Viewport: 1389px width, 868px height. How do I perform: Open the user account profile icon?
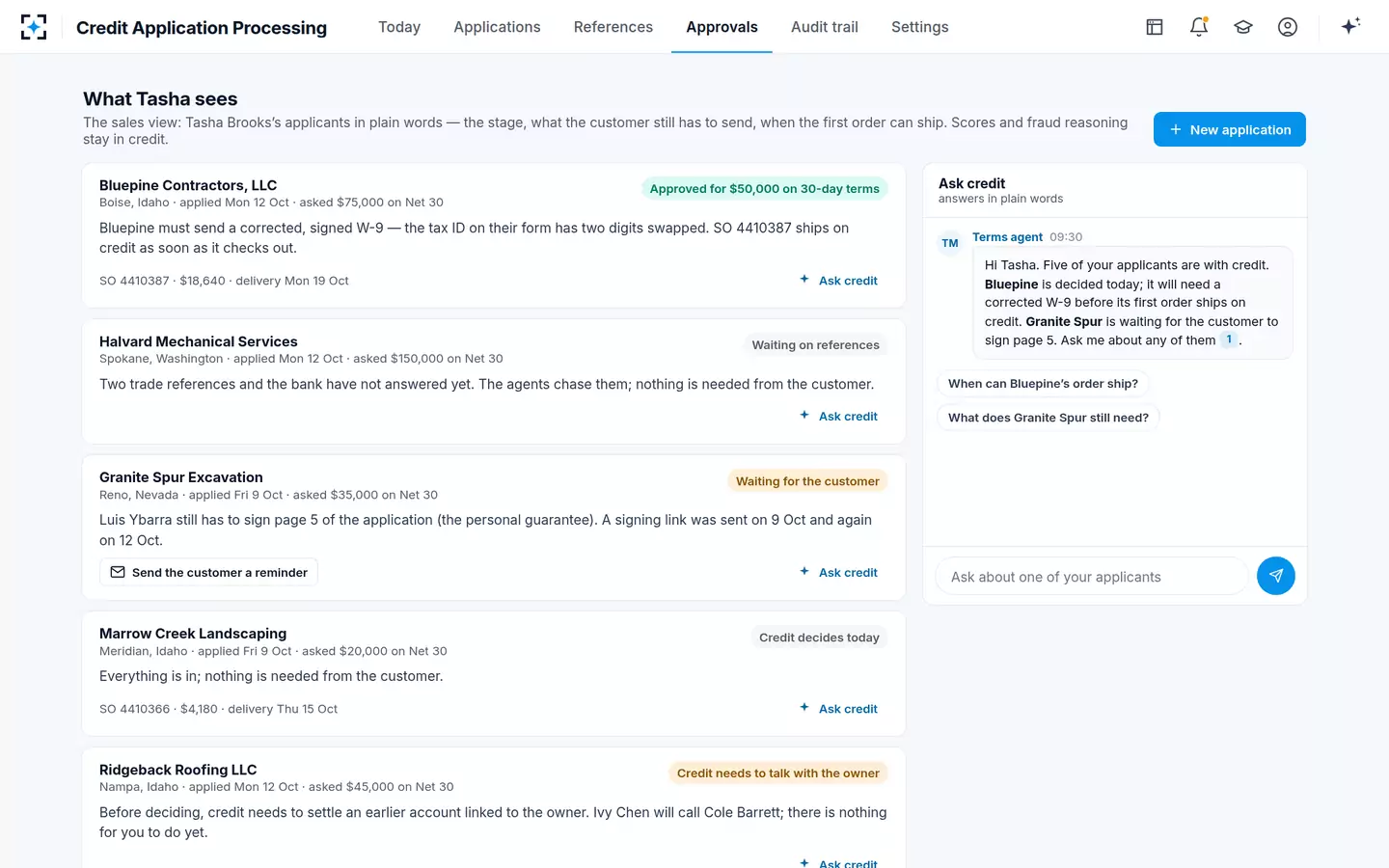[x=1288, y=27]
